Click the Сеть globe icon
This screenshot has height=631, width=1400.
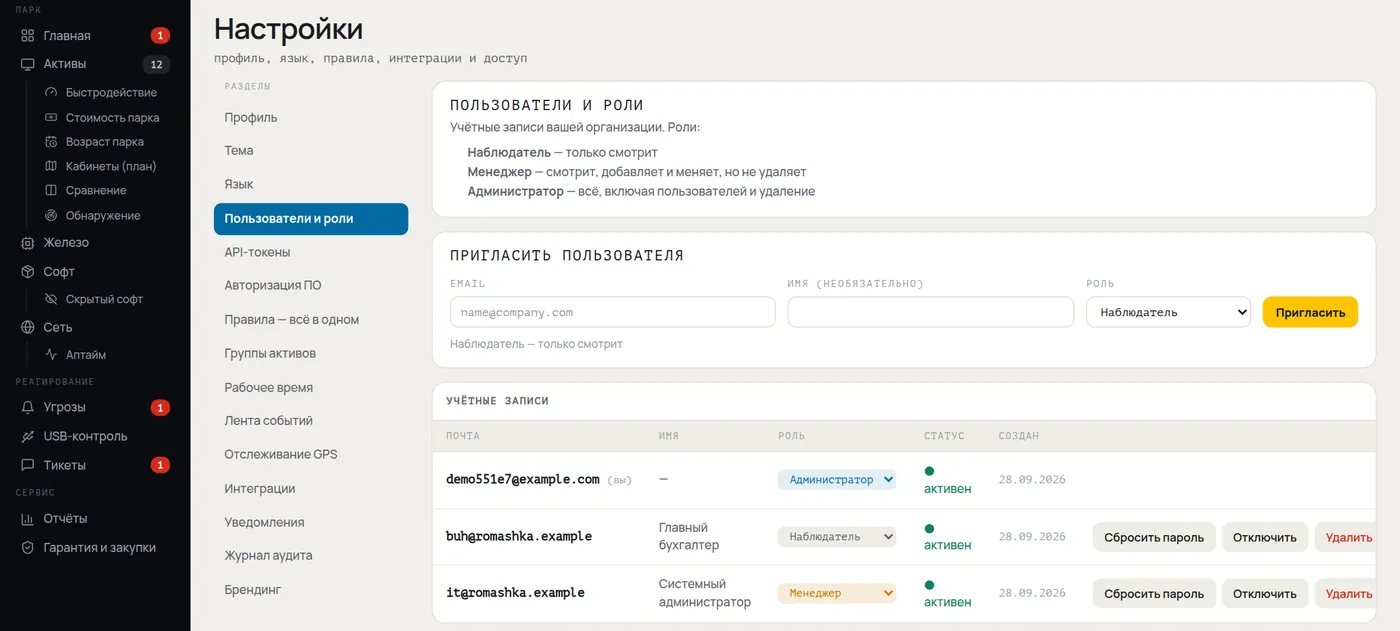click(27, 327)
